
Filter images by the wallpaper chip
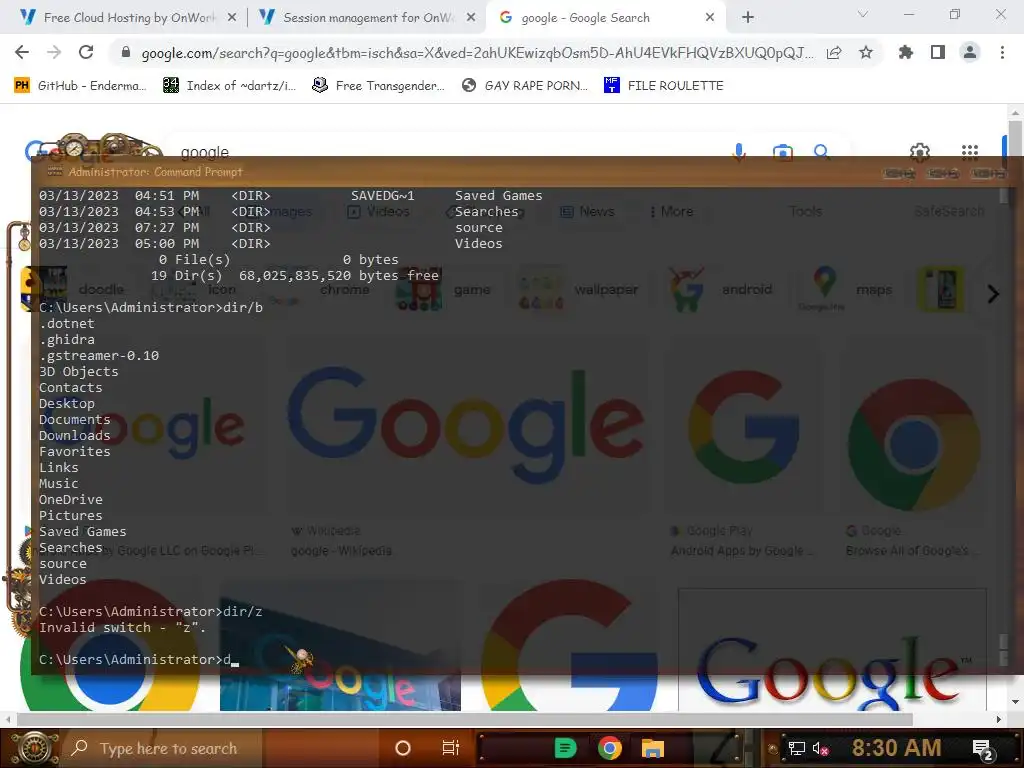click(580, 289)
